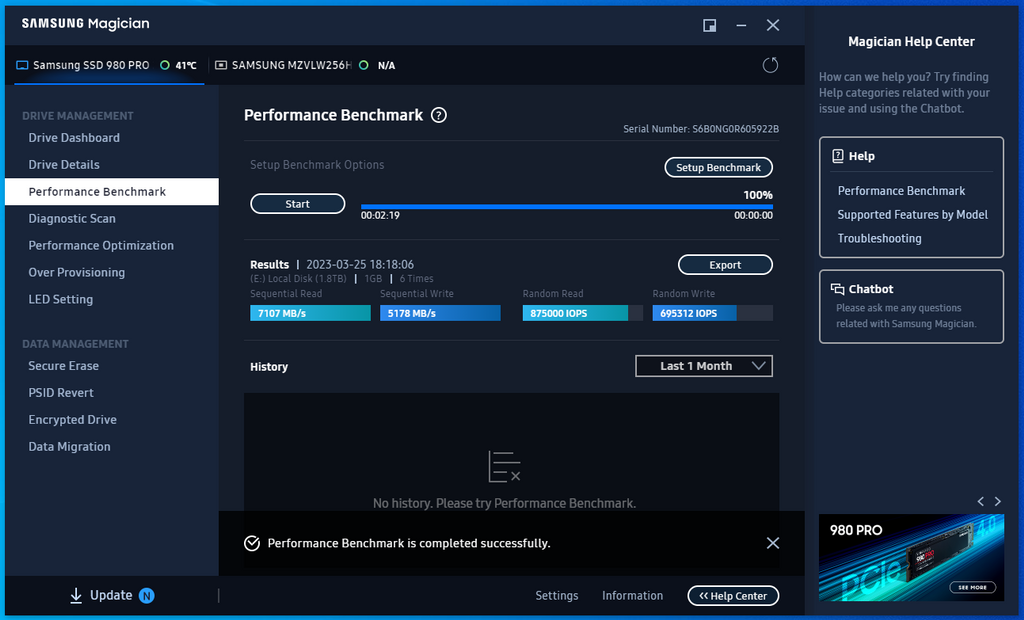Screen dimensions: 1024x620
Task: Click the Samsung SSD 980 PRO drive icon
Action: pos(22,65)
